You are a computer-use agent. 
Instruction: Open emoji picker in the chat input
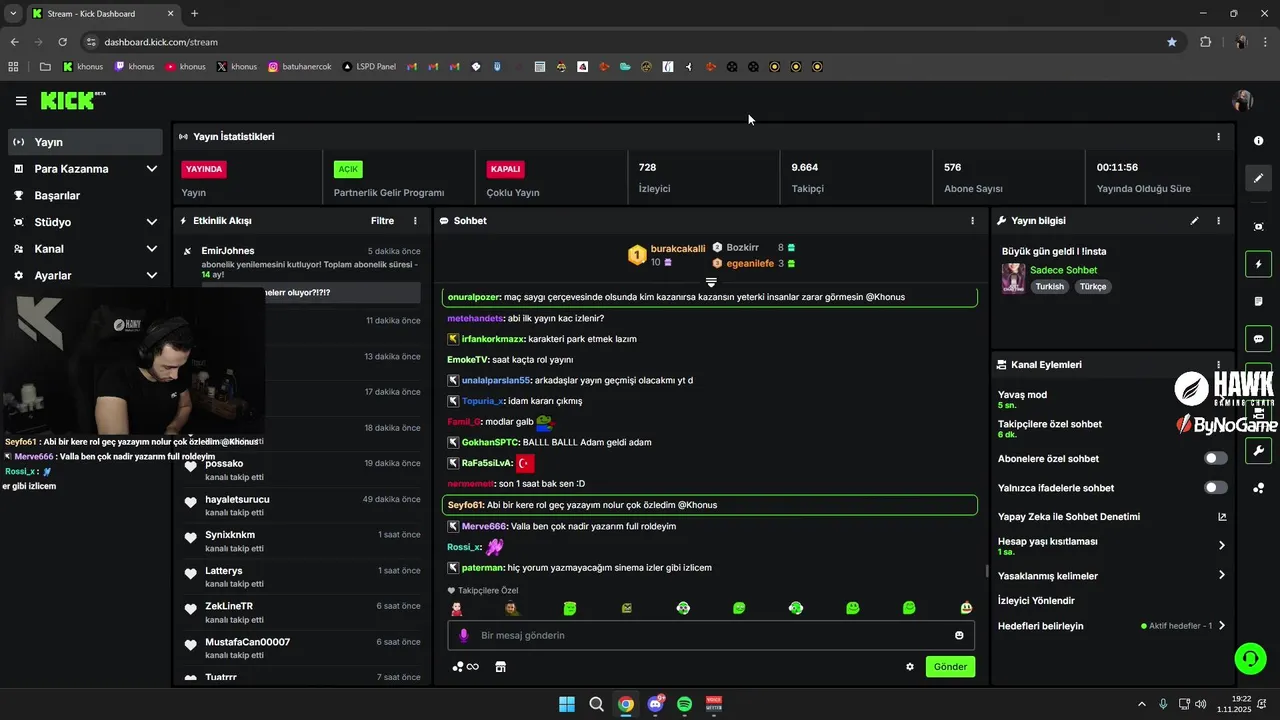click(959, 635)
